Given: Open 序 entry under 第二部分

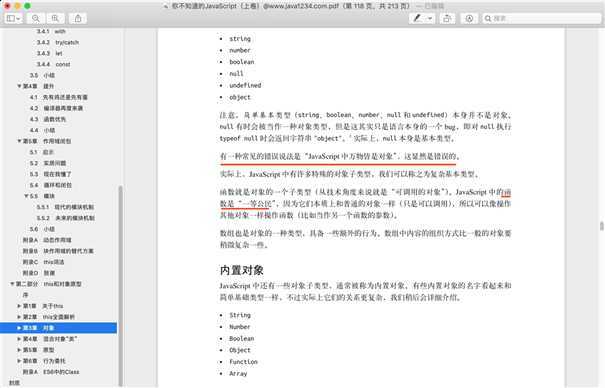Looking at the screenshot, I should pyautogui.click(x=25, y=295).
